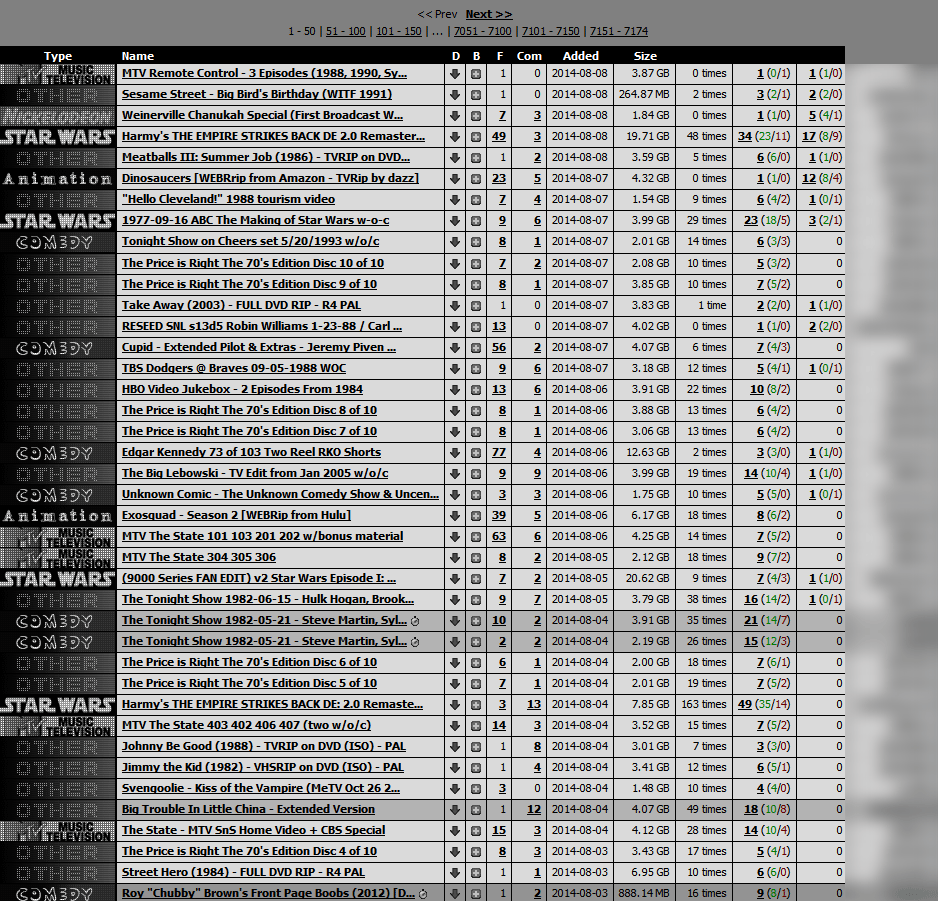View 34 seeders for the Harmy's DE 2.0 Remaster torrent
Viewport: 938px width, 901px height.
745,136
